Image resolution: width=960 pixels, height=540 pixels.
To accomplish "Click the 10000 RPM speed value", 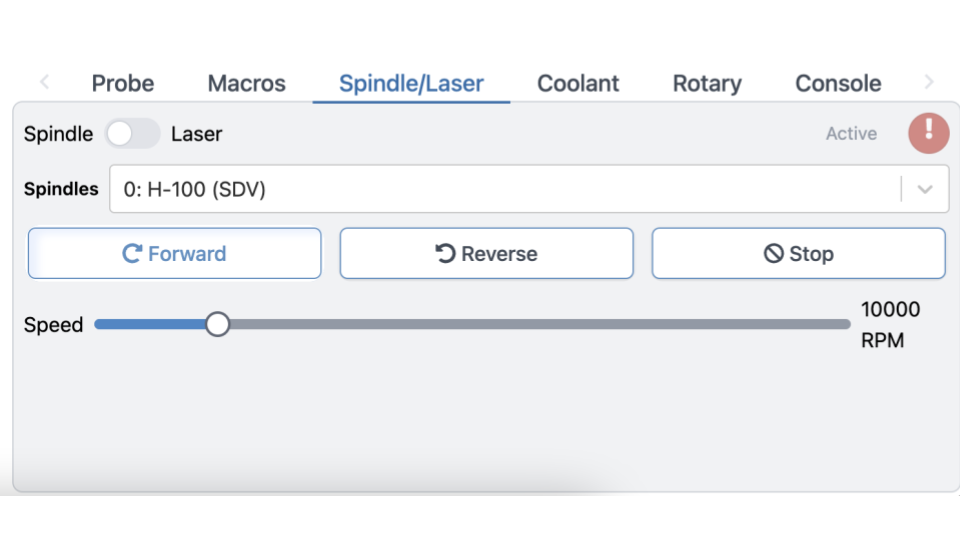I will pos(890,324).
